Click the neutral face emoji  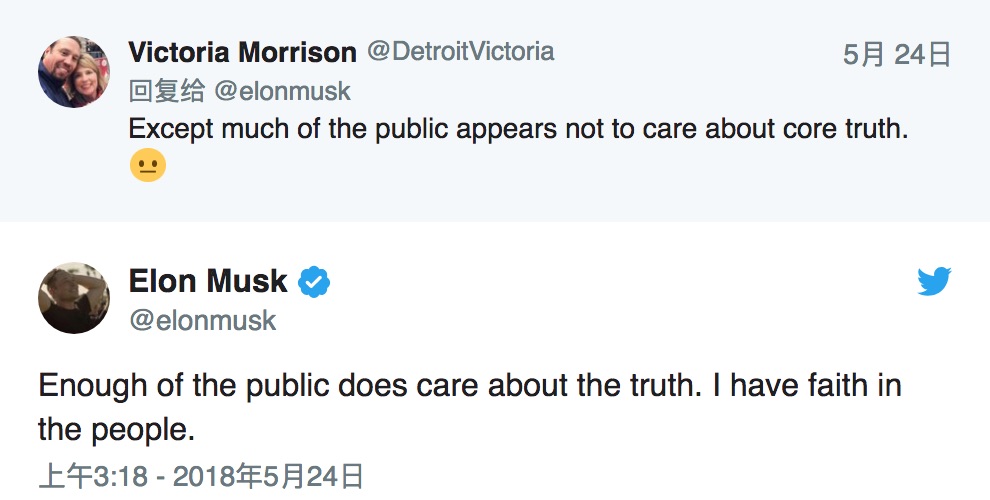[x=146, y=166]
